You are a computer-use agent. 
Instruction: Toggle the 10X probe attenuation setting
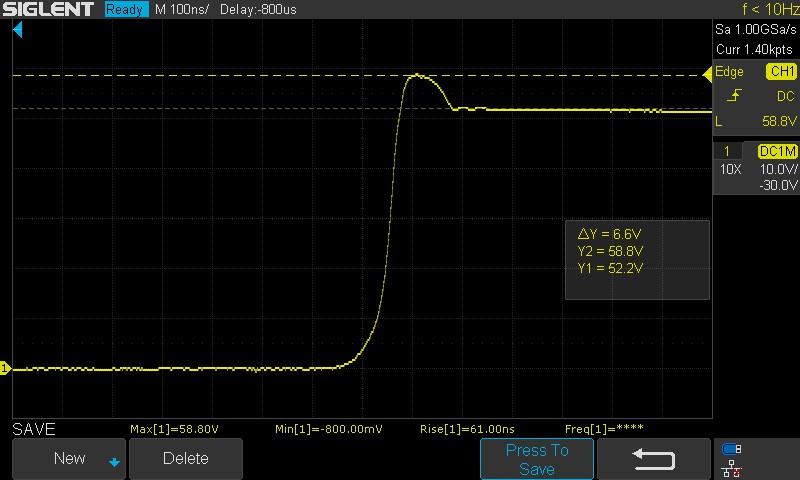coord(731,170)
